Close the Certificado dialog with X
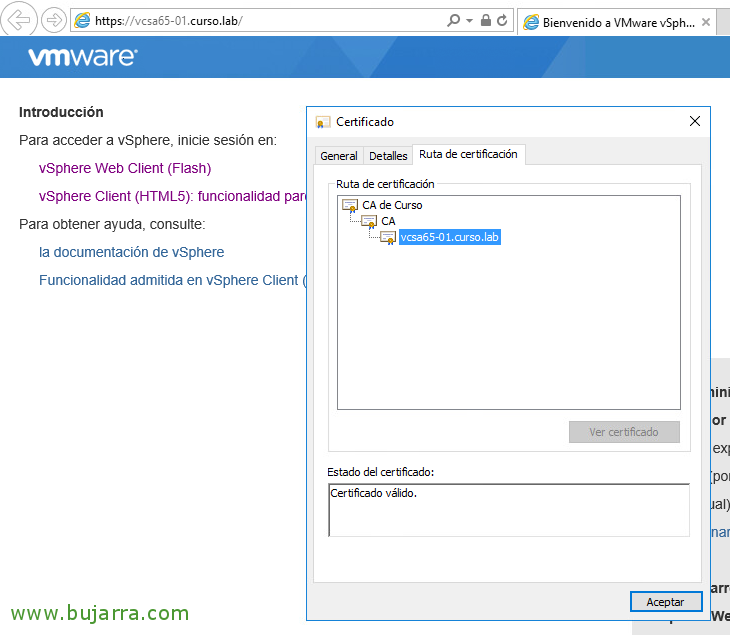 pyautogui.click(x=695, y=122)
